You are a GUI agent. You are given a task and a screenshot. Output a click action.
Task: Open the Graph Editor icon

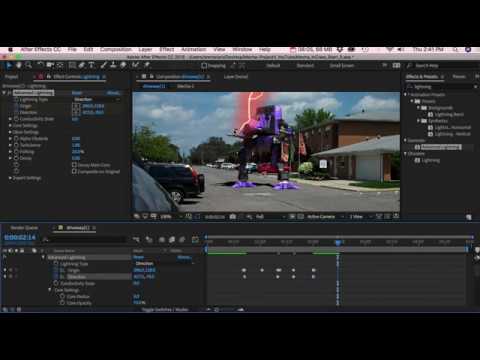195,239
